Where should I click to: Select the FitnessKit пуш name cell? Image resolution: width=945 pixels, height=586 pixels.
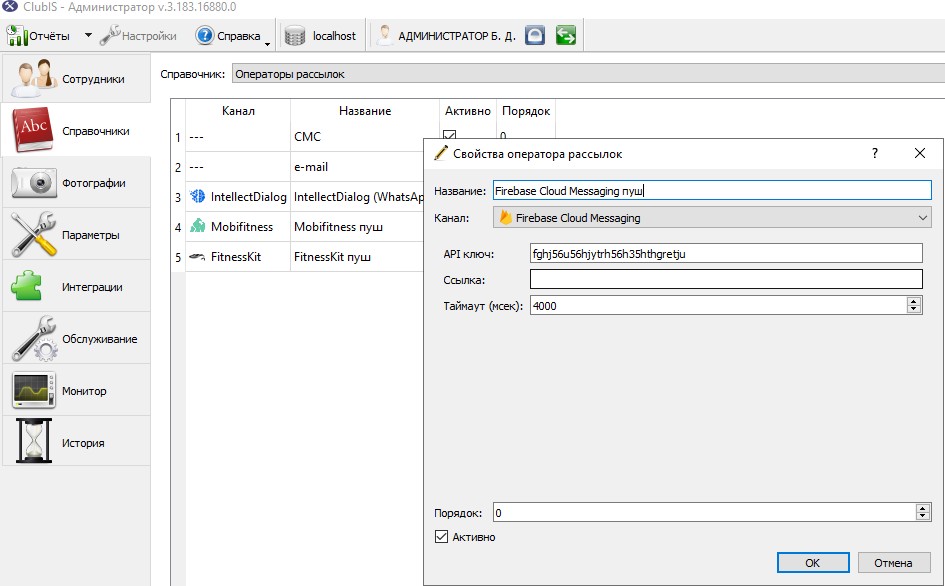pyautogui.click(x=357, y=257)
